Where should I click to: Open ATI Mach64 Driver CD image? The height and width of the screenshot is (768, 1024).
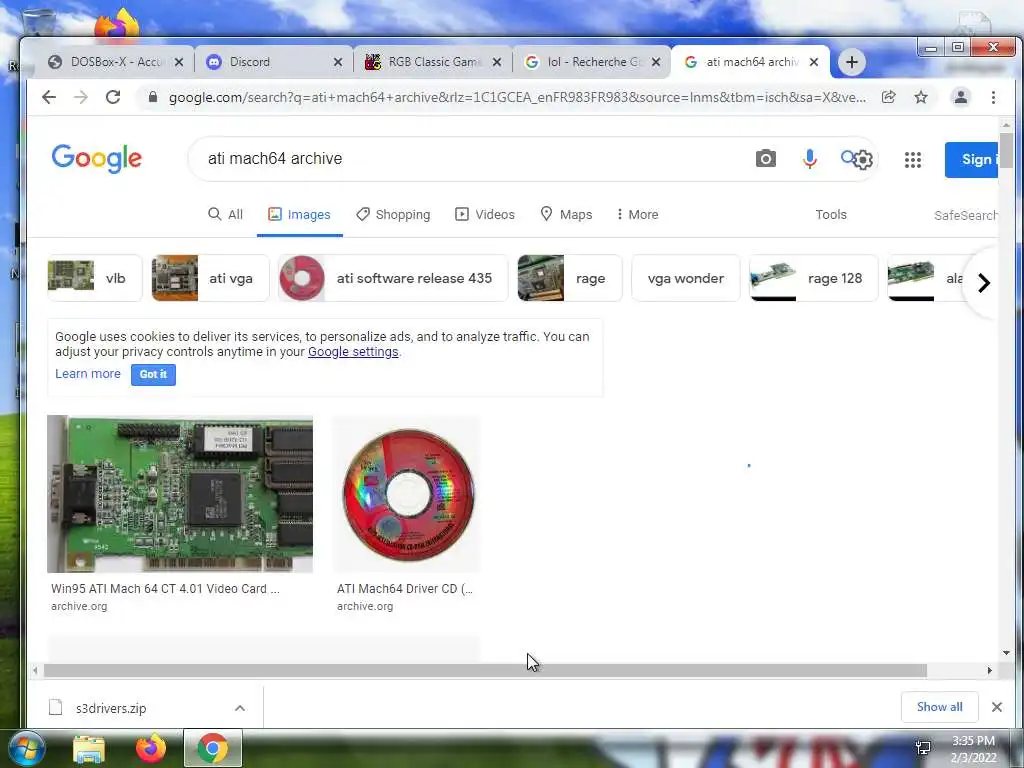click(x=407, y=494)
